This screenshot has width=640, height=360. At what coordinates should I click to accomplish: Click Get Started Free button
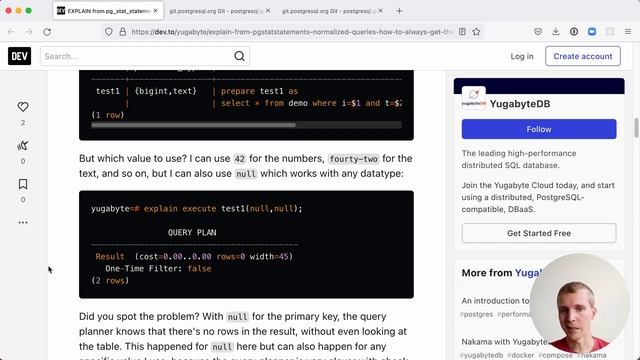tap(539, 233)
